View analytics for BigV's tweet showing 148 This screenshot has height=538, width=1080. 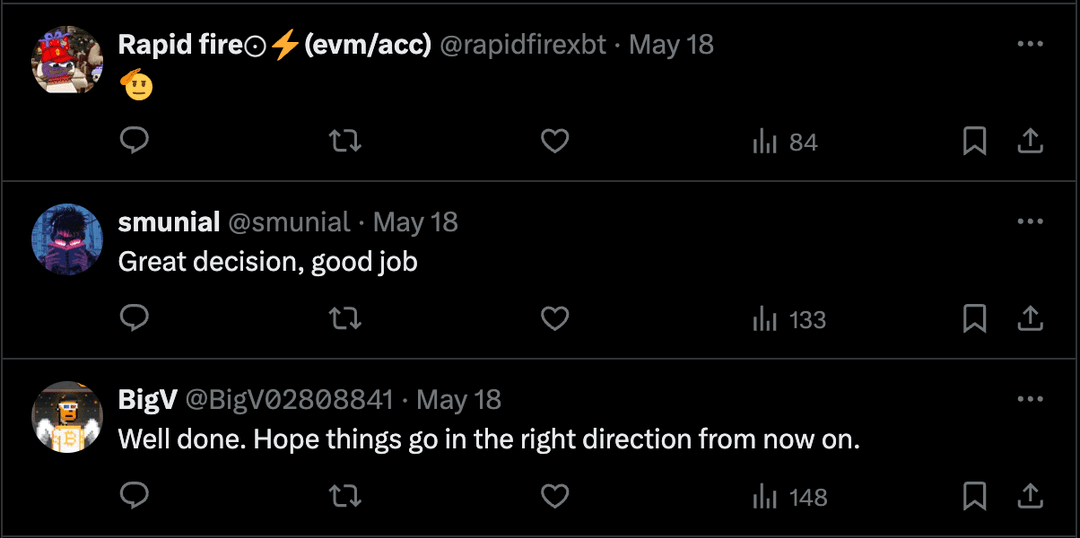[790, 497]
